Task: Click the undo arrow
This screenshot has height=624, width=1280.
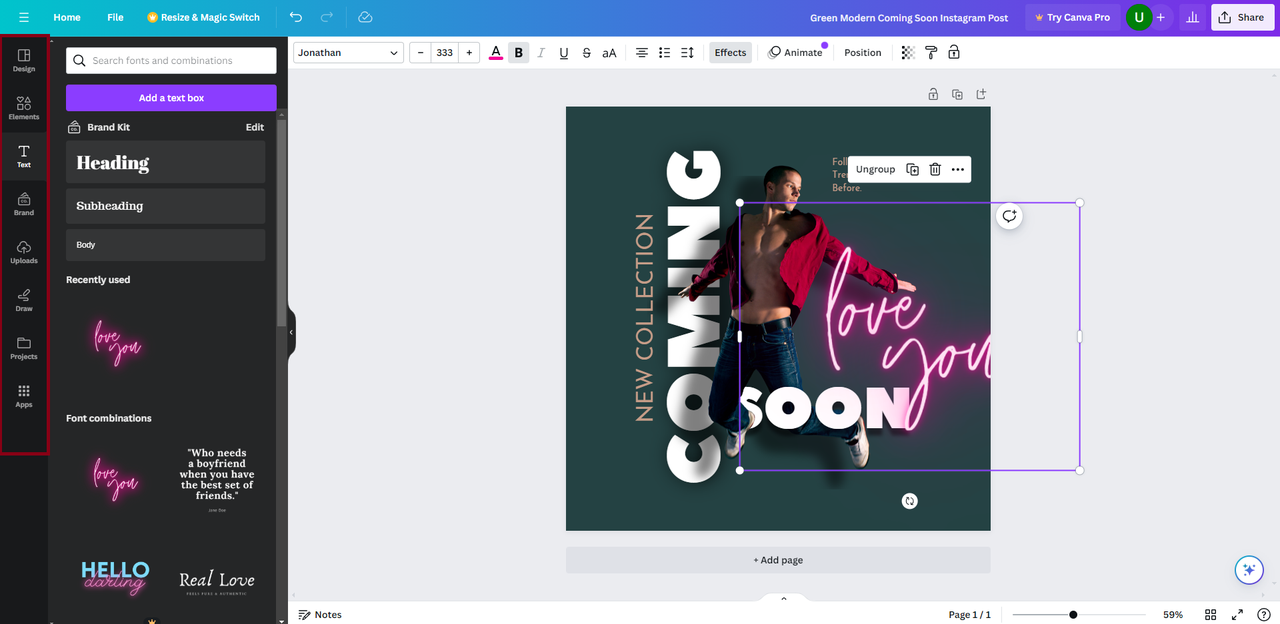Action: [295, 17]
